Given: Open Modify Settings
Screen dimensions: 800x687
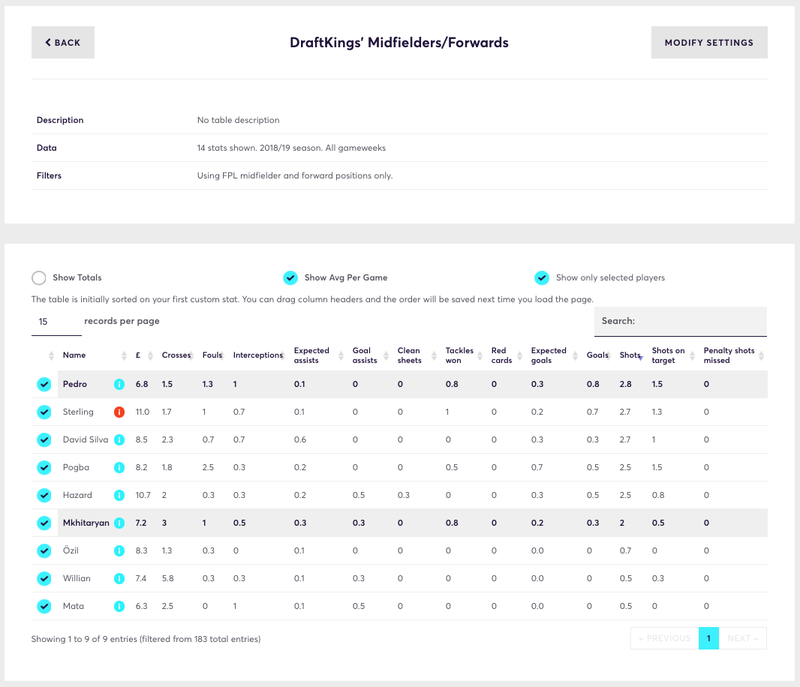Looking at the screenshot, I should 709,42.
